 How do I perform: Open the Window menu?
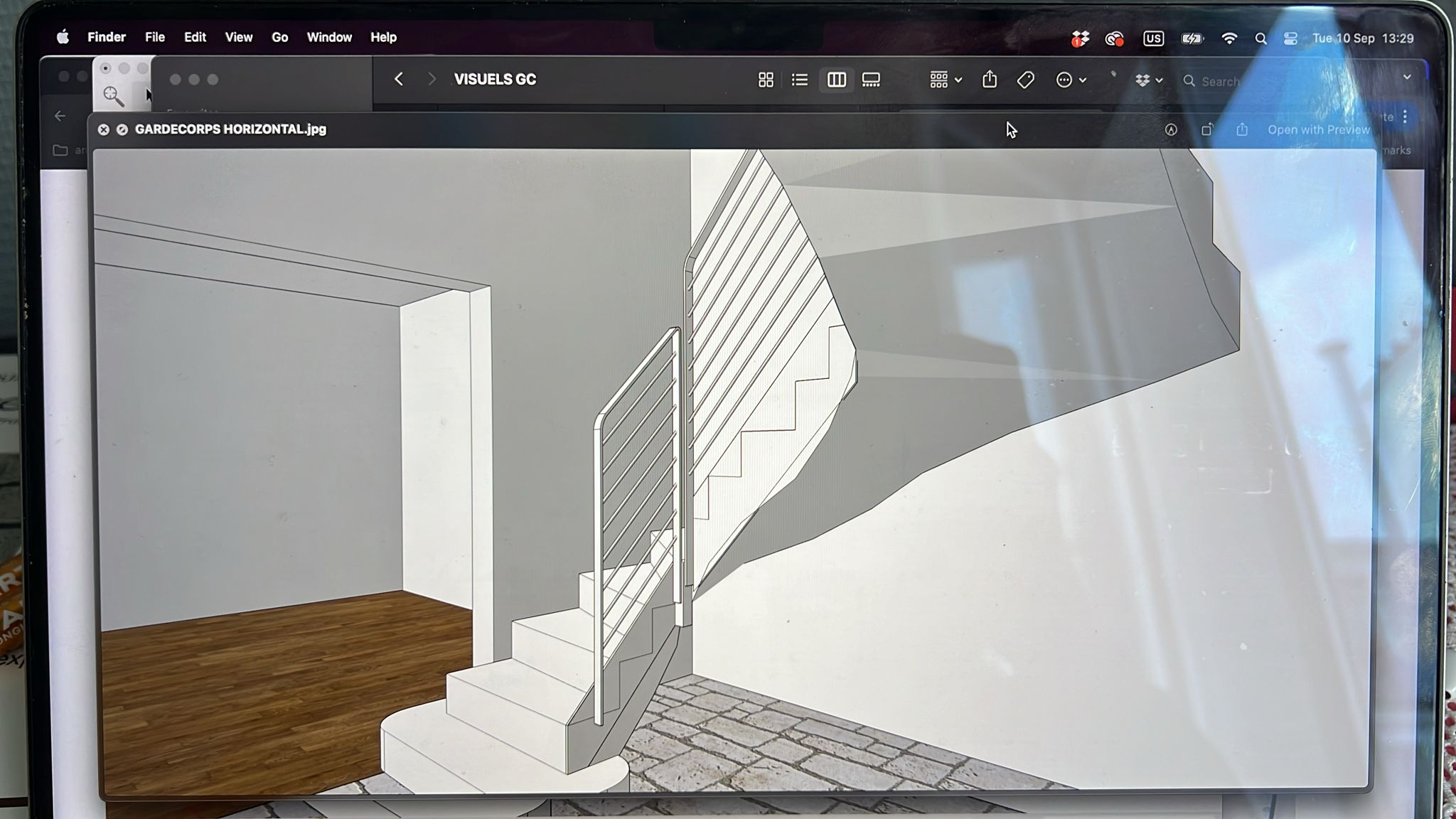coord(329,37)
